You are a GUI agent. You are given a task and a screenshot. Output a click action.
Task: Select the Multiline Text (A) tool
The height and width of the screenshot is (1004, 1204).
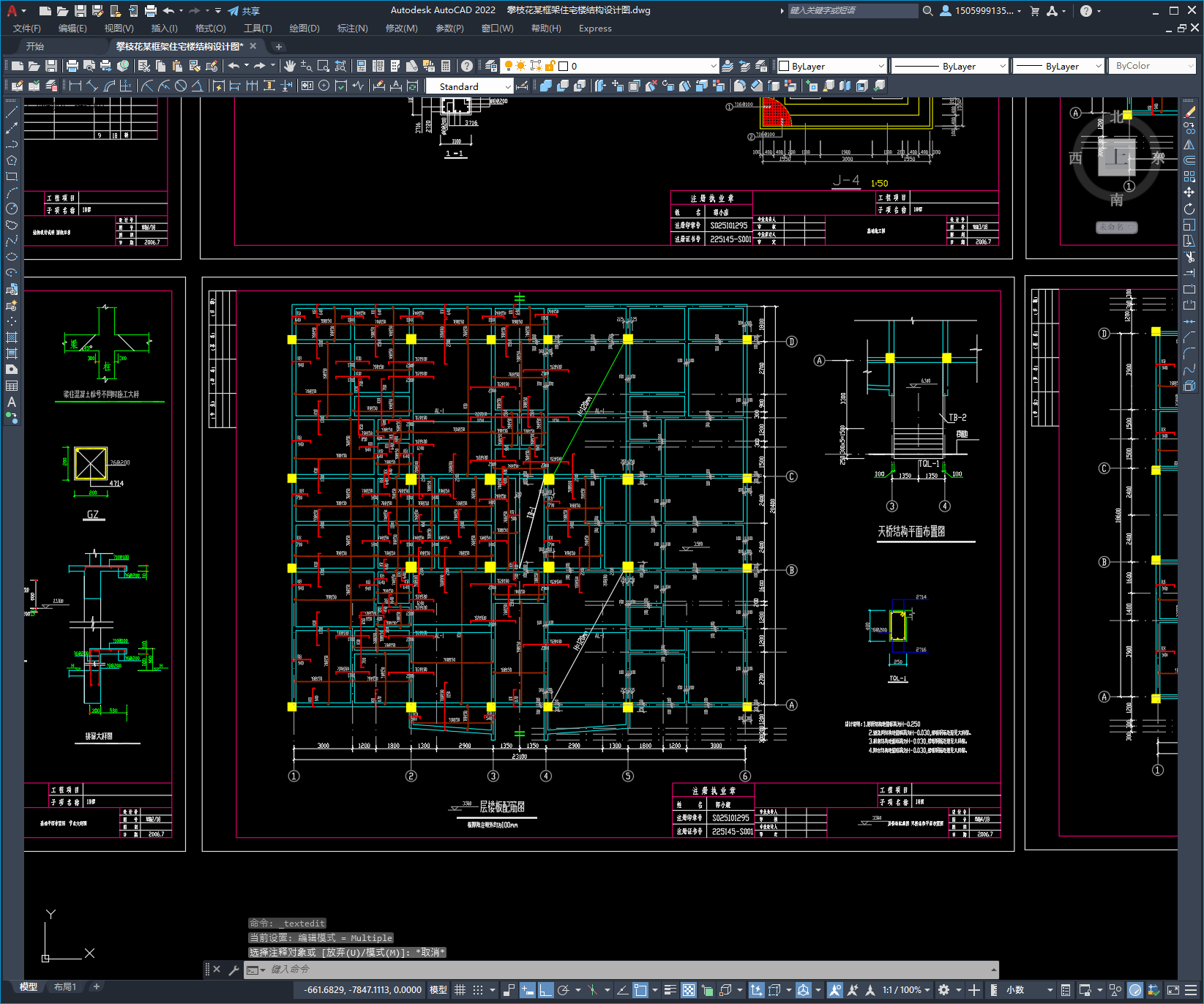point(12,402)
